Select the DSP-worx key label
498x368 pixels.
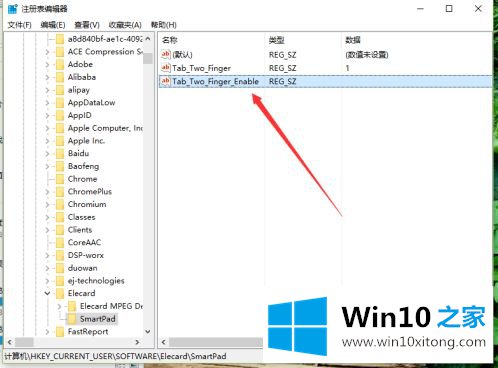86,255
